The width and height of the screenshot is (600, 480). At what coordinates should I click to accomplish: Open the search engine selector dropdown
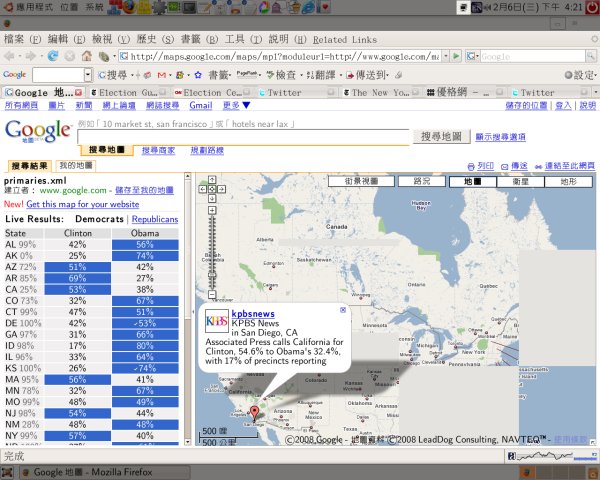point(473,56)
